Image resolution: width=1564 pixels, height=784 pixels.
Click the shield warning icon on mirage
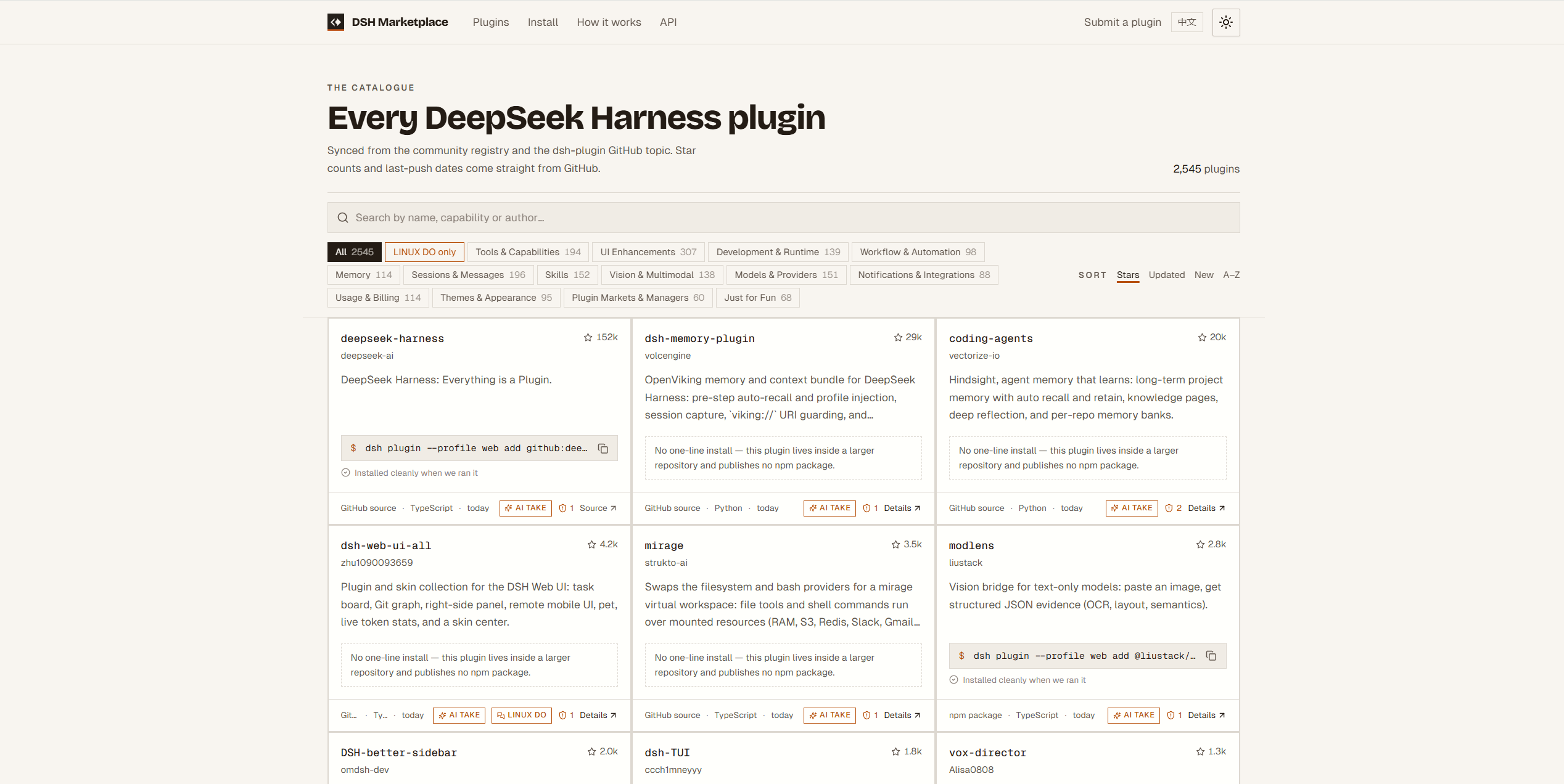pyautogui.click(x=866, y=715)
